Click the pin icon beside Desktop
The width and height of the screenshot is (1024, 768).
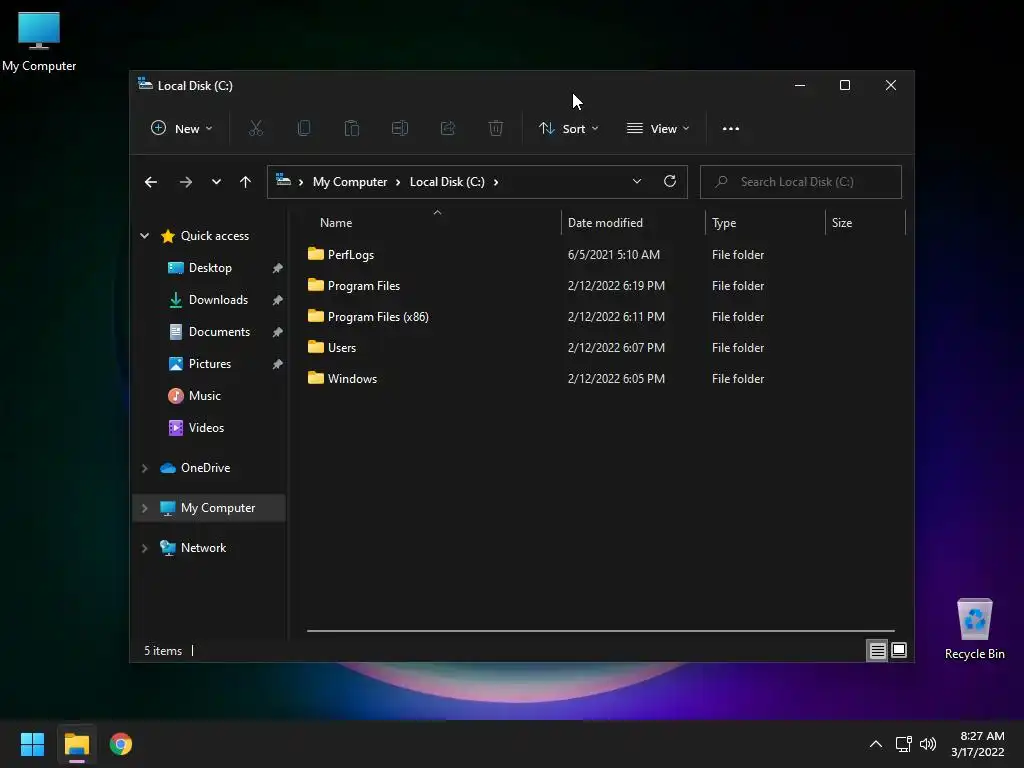click(x=278, y=268)
